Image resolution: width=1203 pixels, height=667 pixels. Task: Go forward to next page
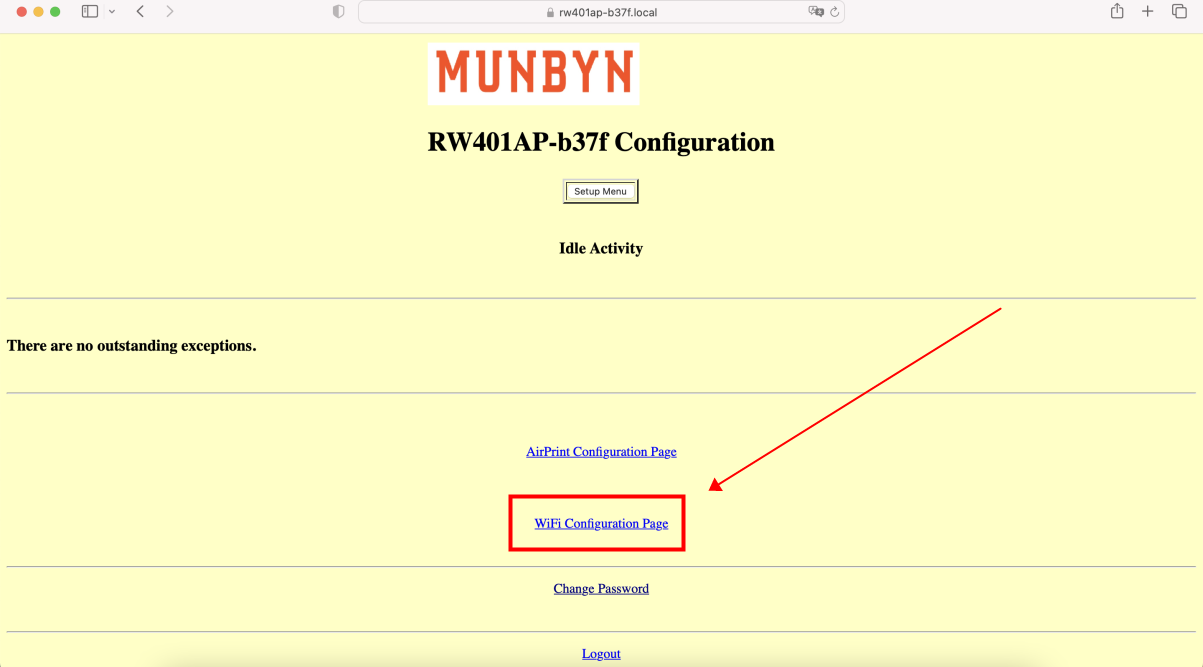(170, 12)
